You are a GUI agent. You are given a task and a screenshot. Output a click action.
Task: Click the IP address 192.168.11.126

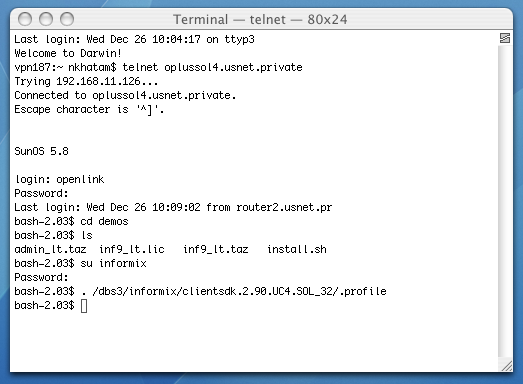98,81
